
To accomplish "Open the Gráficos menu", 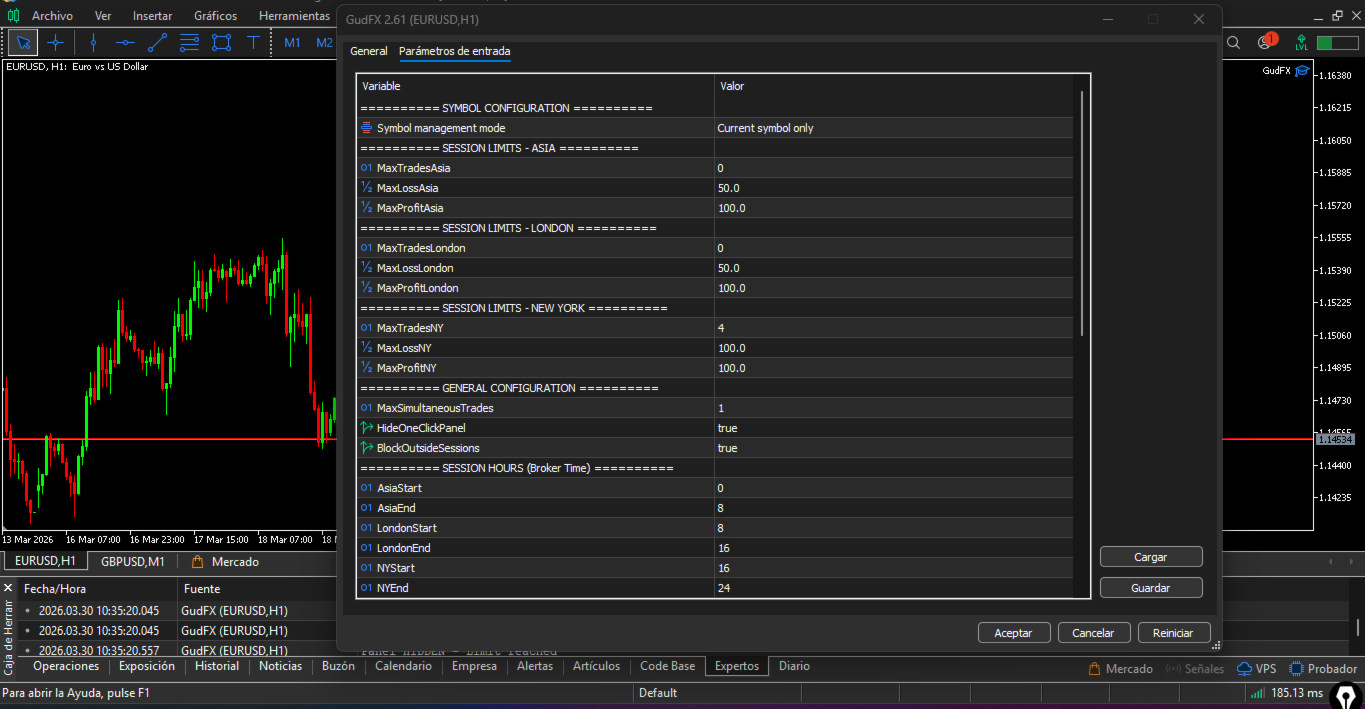I will (x=216, y=16).
